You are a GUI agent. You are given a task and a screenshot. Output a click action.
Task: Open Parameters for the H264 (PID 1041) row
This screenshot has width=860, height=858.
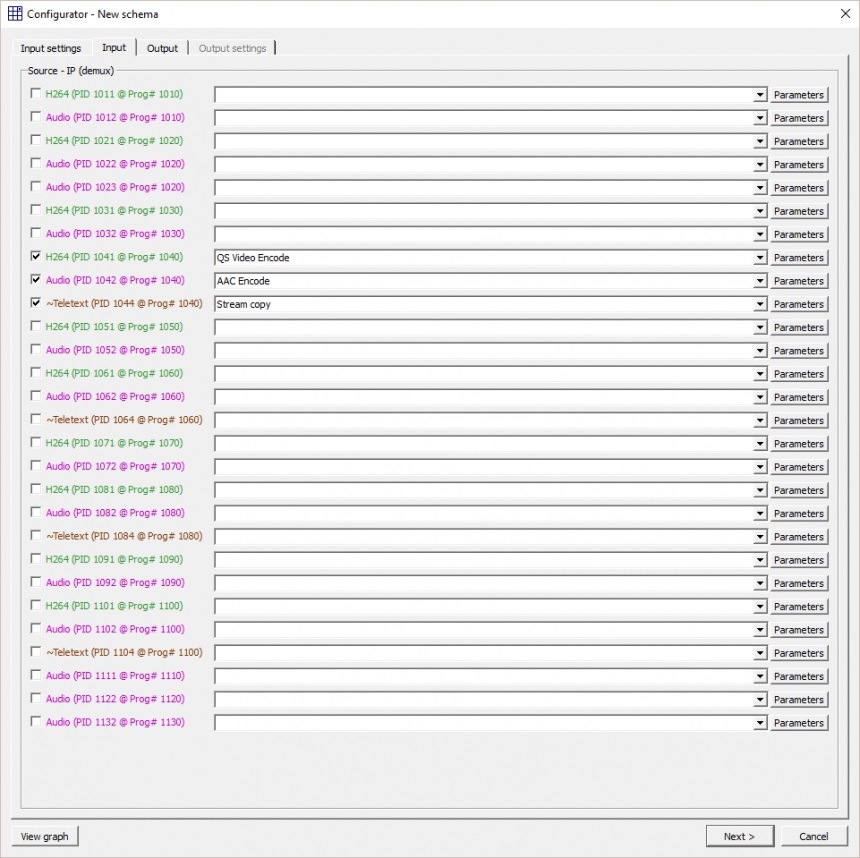pyautogui.click(x=798, y=257)
